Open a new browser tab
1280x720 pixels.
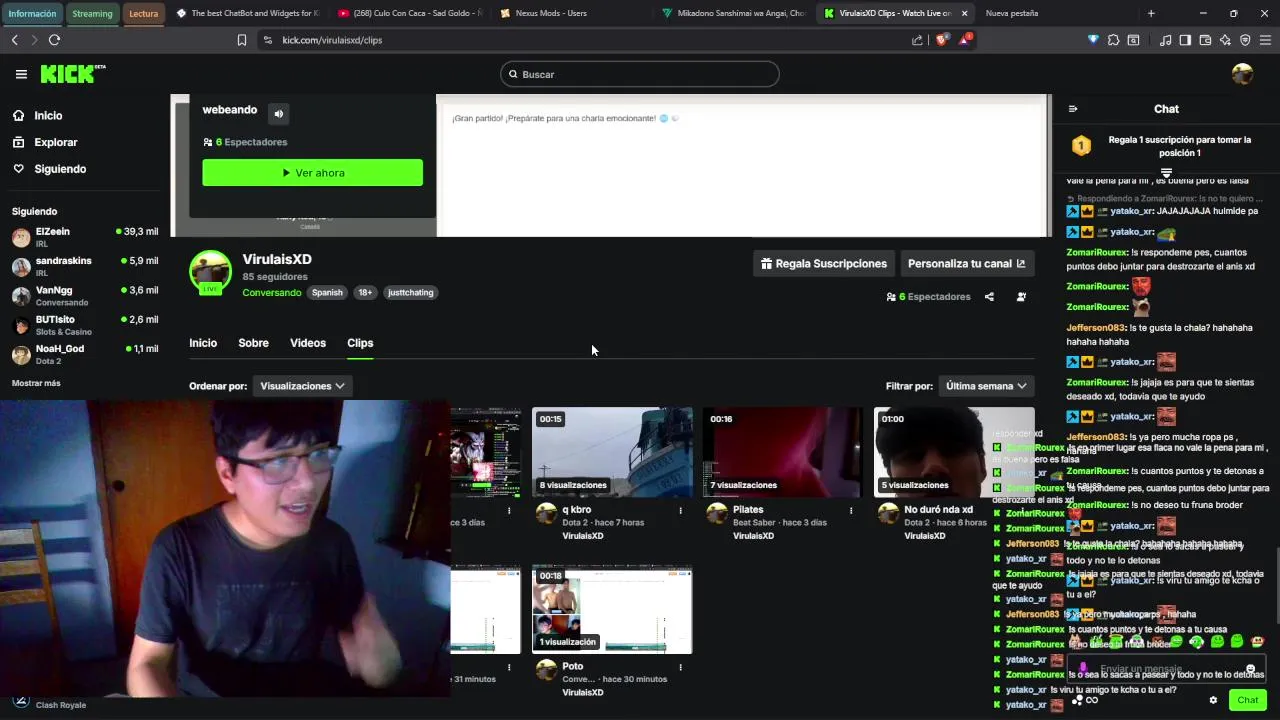[x=1151, y=13]
